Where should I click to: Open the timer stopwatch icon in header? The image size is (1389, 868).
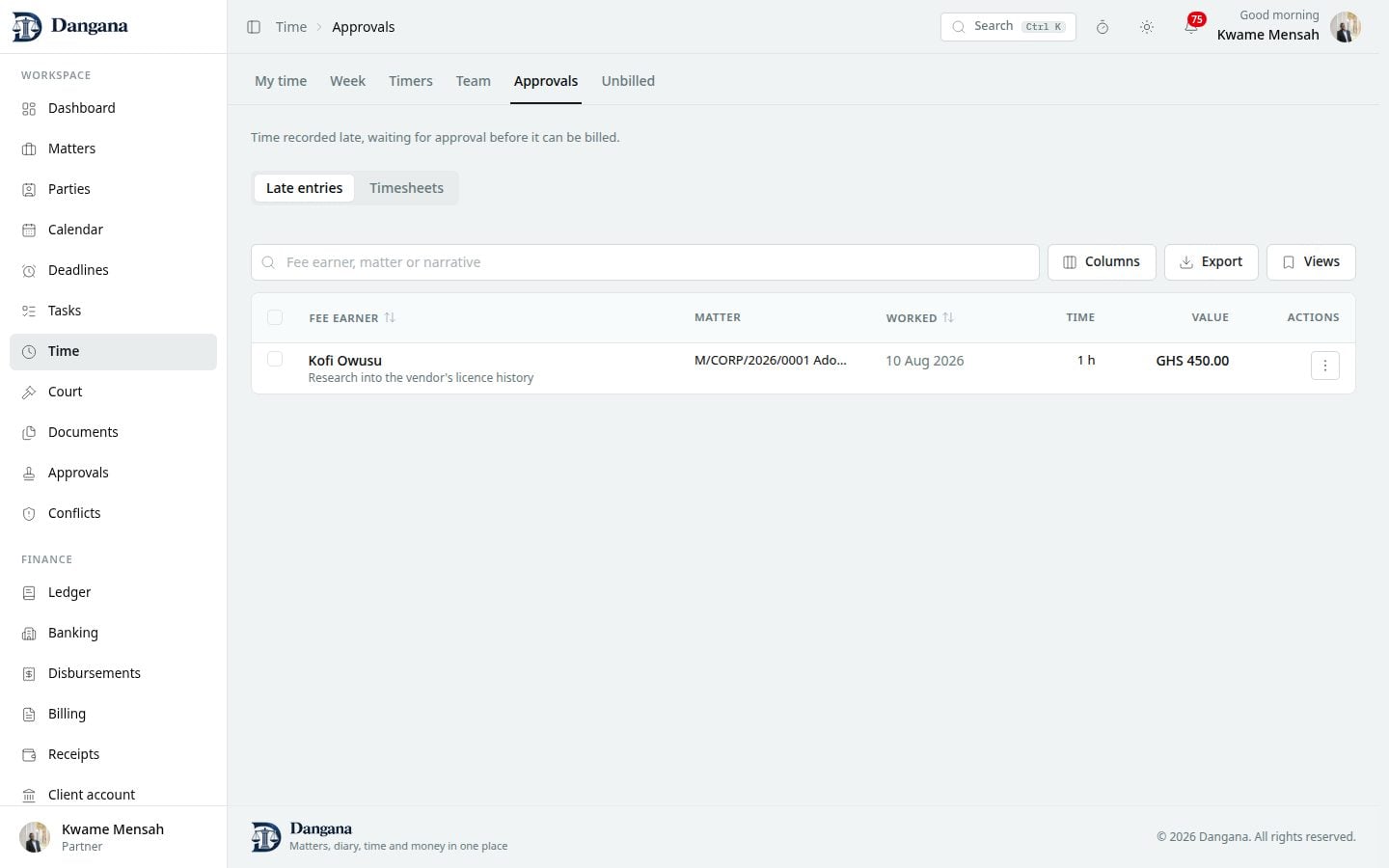pyautogui.click(x=1103, y=27)
